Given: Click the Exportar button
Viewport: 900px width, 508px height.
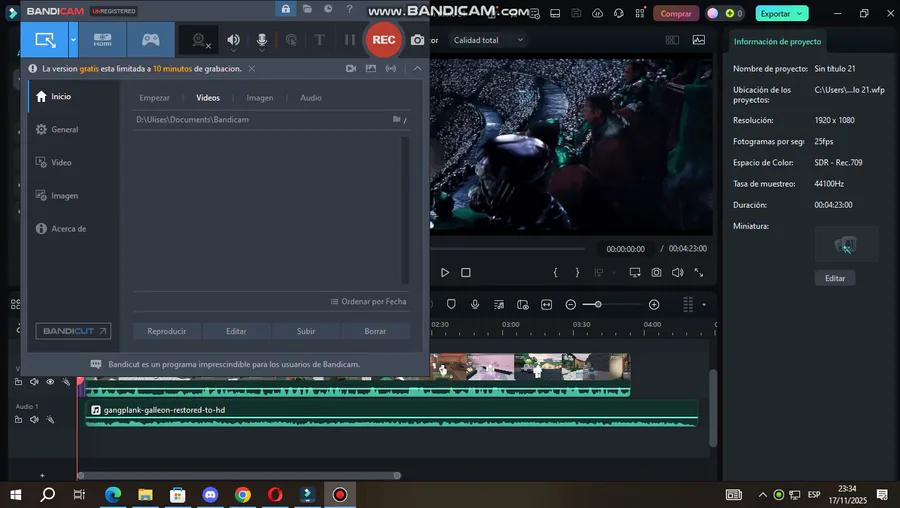Looking at the screenshot, I should point(776,13).
